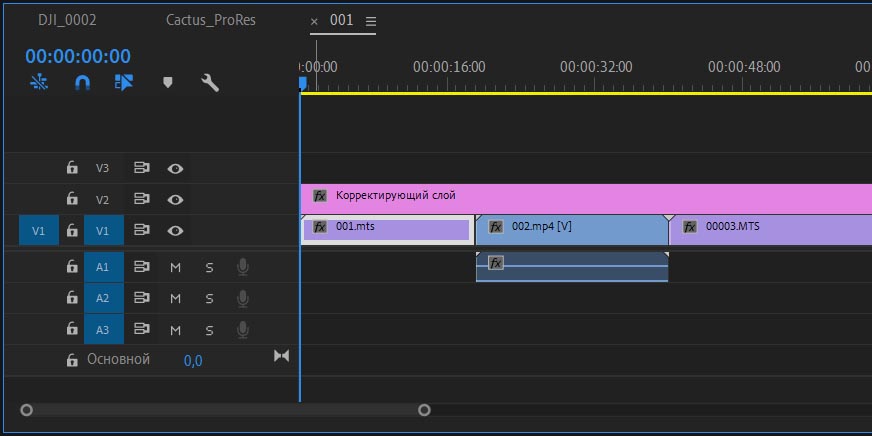Toggle A2 track targeting button
This screenshot has width=872, height=436.
[103, 298]
